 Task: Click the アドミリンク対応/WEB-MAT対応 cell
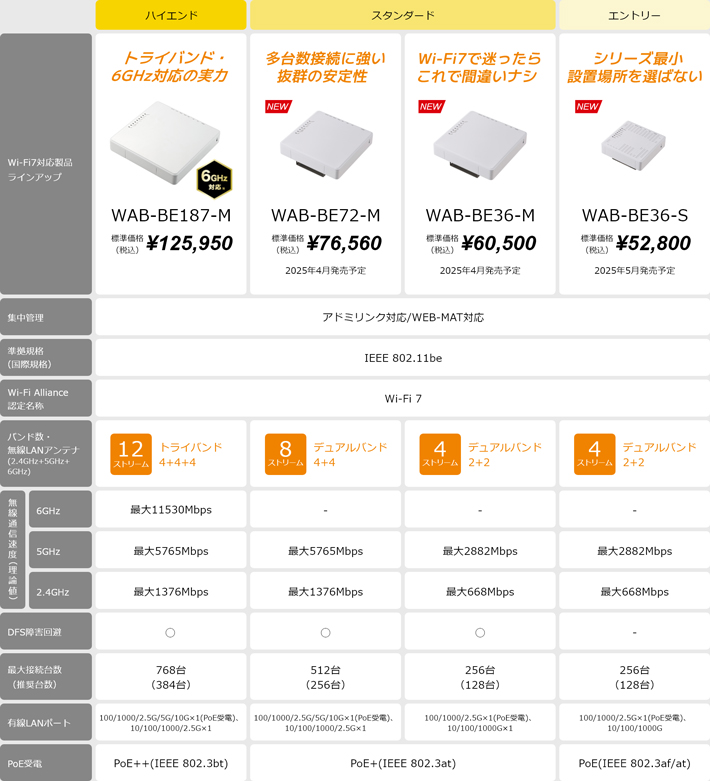tap(403, 317)
